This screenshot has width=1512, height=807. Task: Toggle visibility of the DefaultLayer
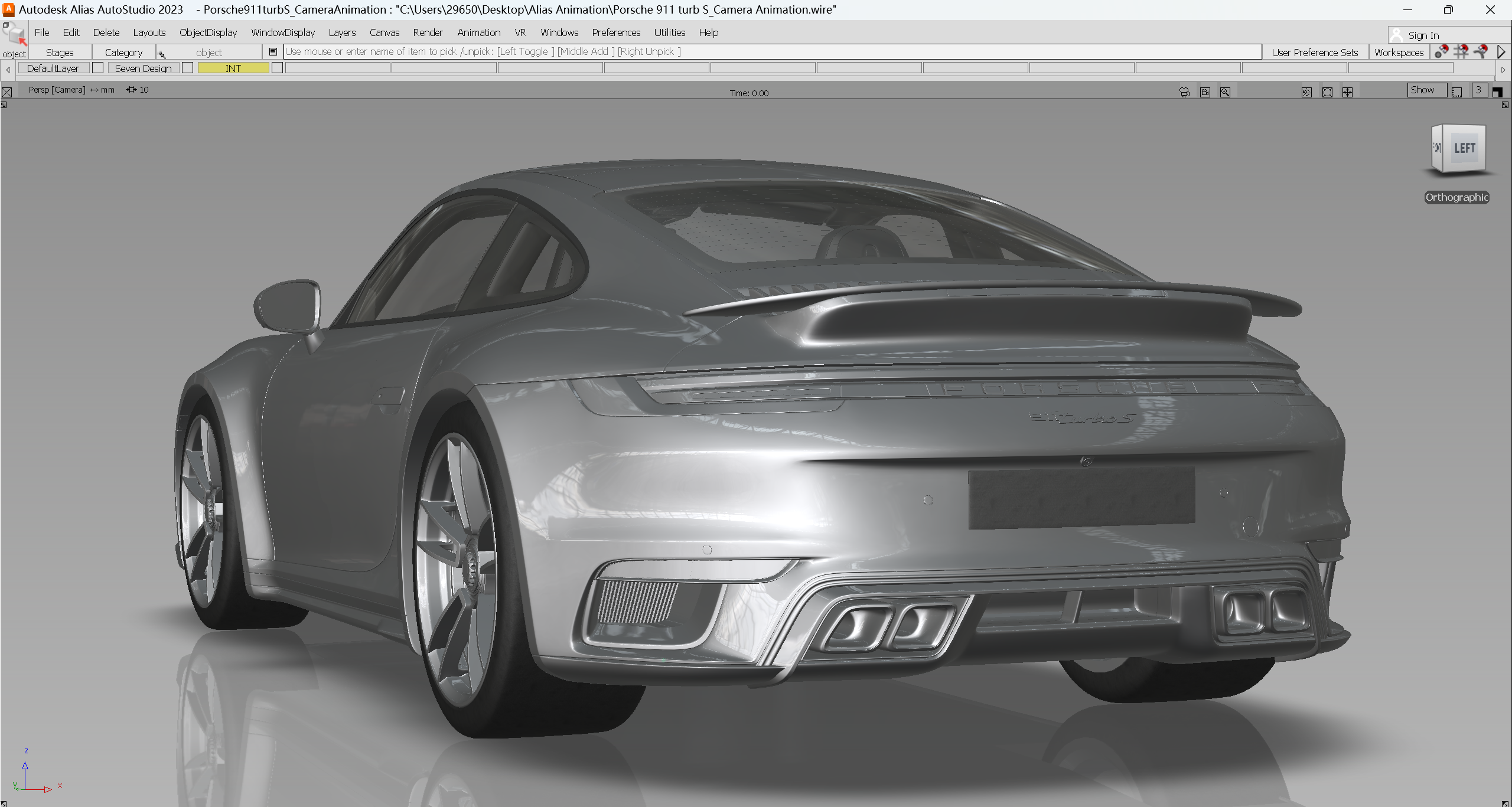click(98, 67)
